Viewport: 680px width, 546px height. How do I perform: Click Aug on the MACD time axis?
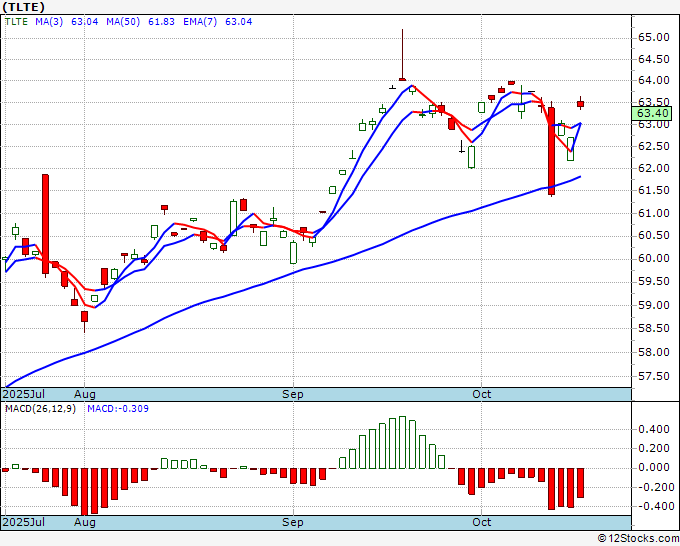click(x=85, y=522)
